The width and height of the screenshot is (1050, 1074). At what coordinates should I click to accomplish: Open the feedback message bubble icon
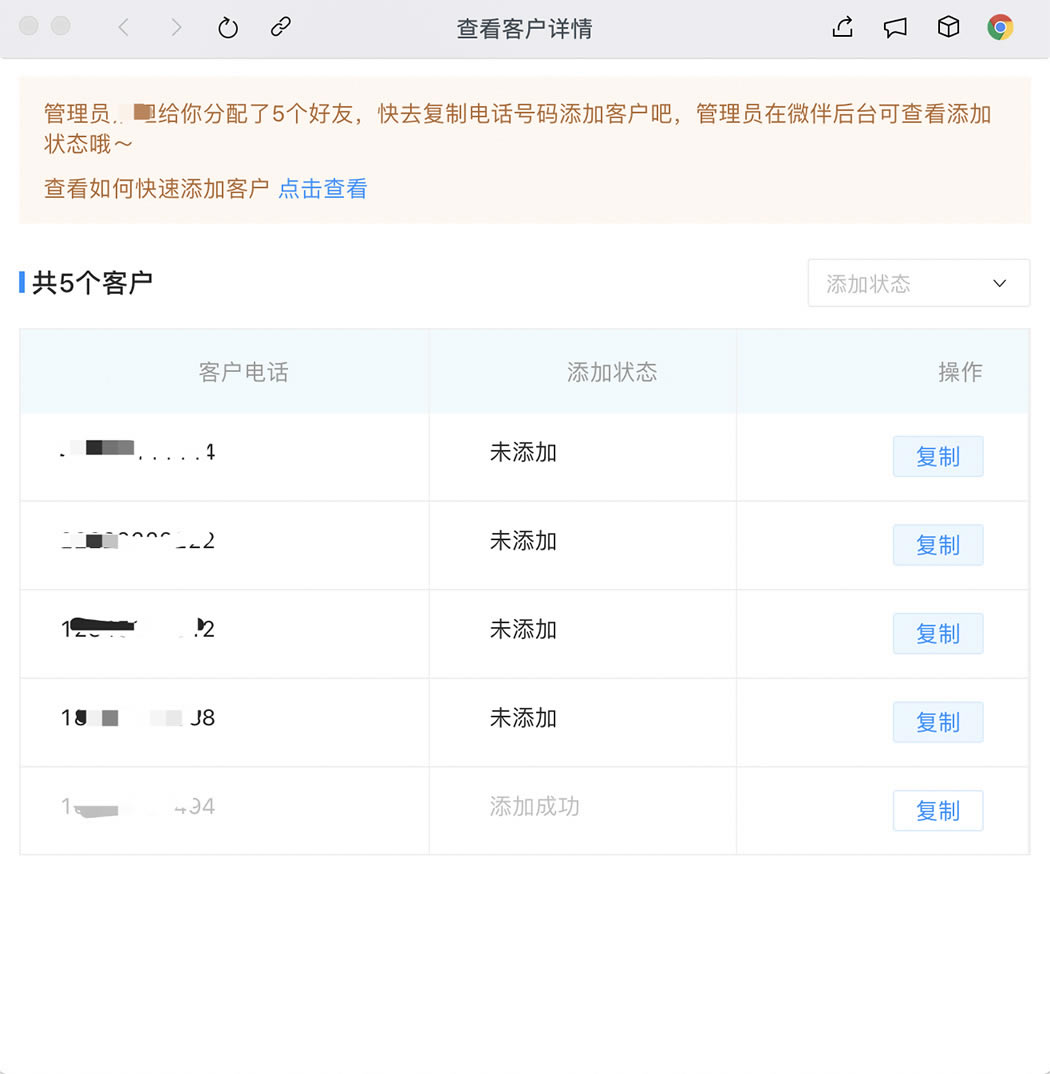click(x=895, y=27)
